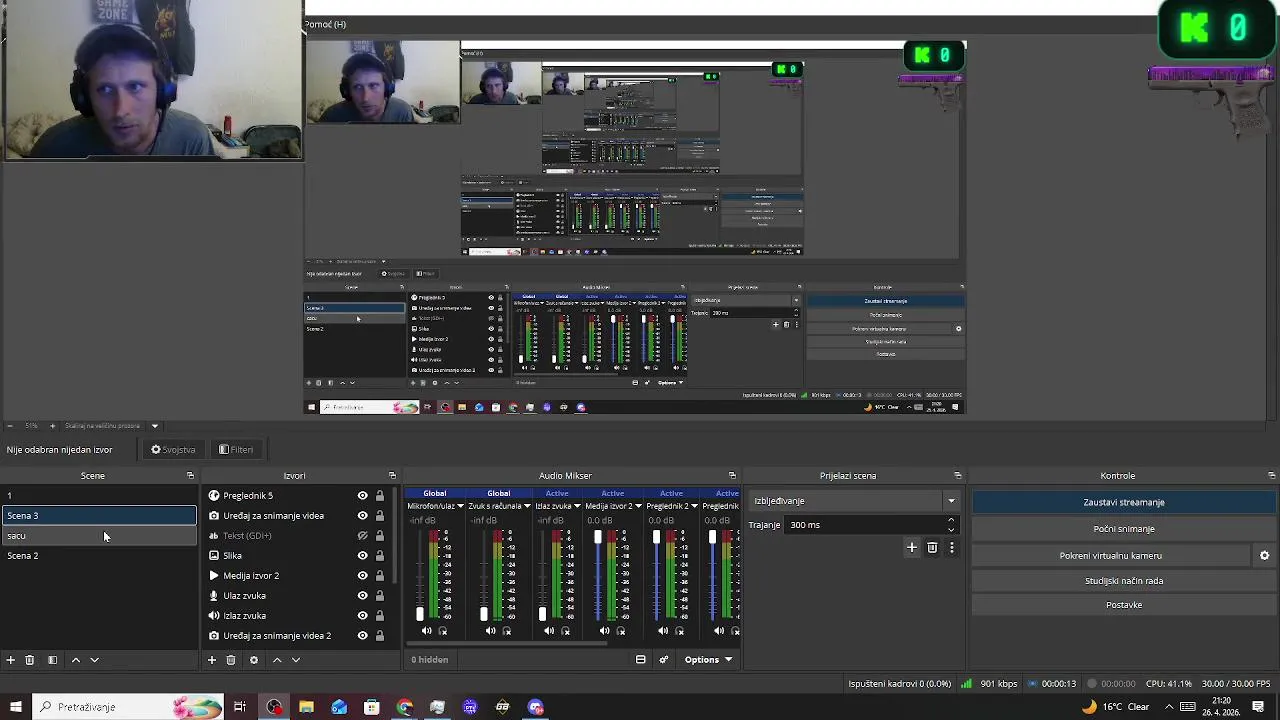Undock the Kontrole panel icon
This screenshot has width=1280, height=720.
(x=1272, y=476)
